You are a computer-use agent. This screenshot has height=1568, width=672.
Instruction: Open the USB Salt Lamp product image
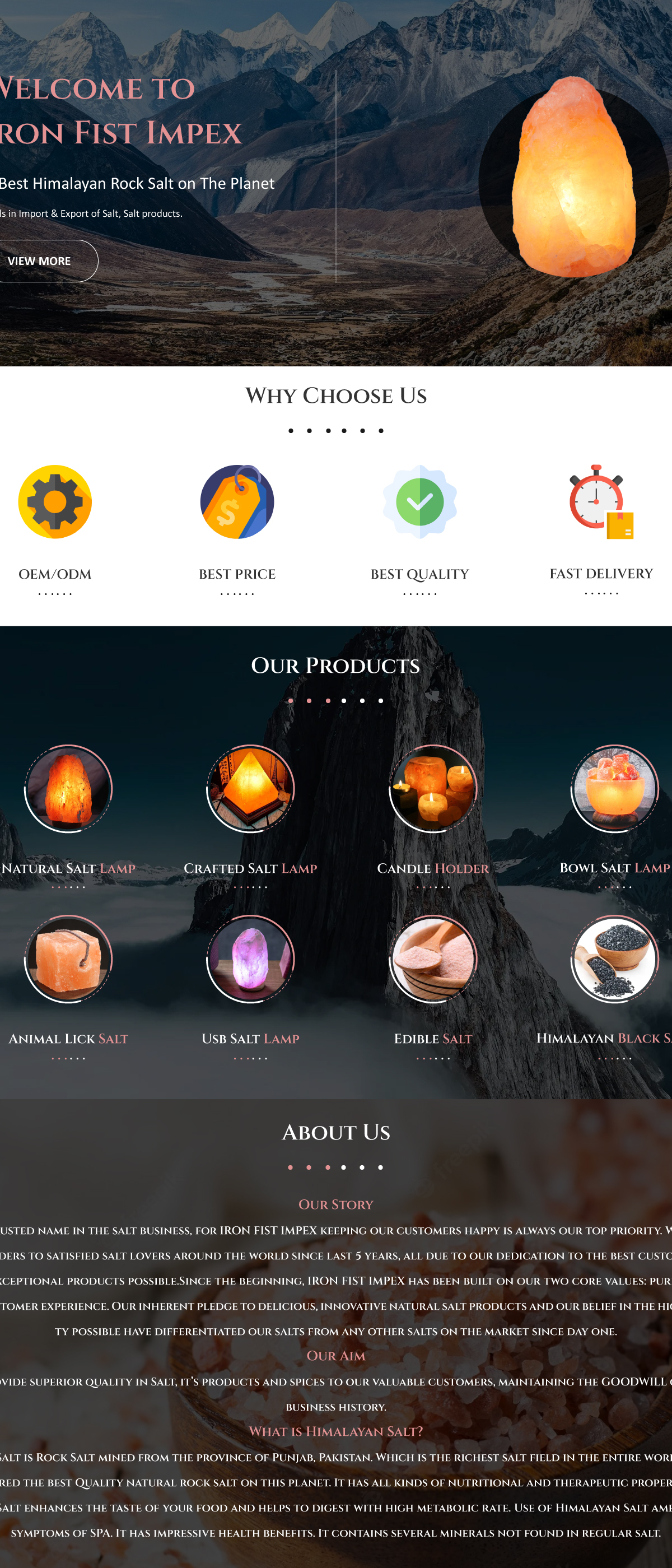point(250,959)
